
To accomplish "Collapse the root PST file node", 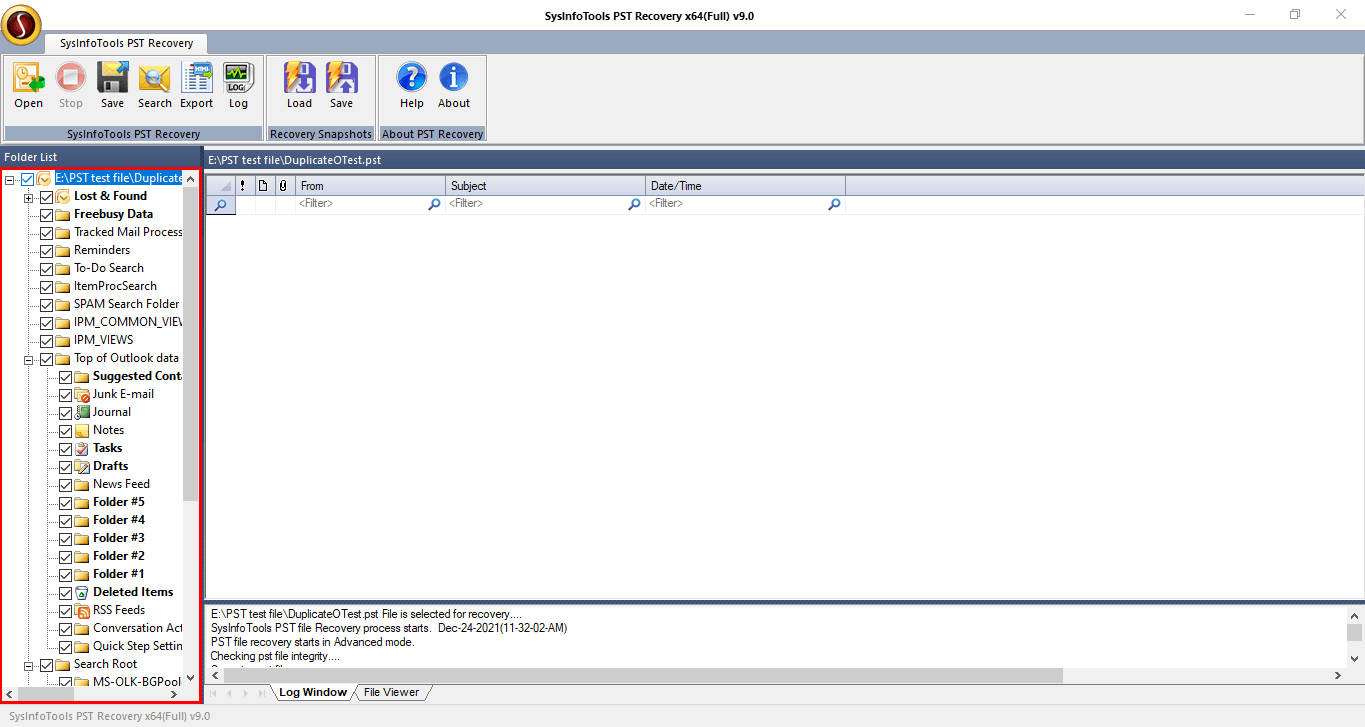I will pos(10,179).
